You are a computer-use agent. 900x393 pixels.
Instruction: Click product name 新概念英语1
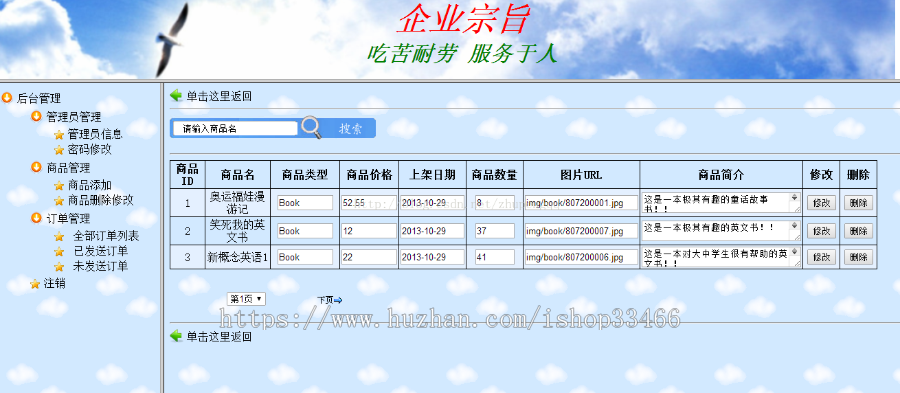[x=237, y=257]
